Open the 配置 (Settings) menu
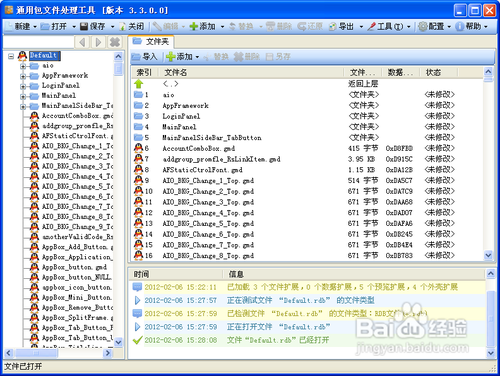This screenshot has width=500, height=376. (x=435, y=26)
